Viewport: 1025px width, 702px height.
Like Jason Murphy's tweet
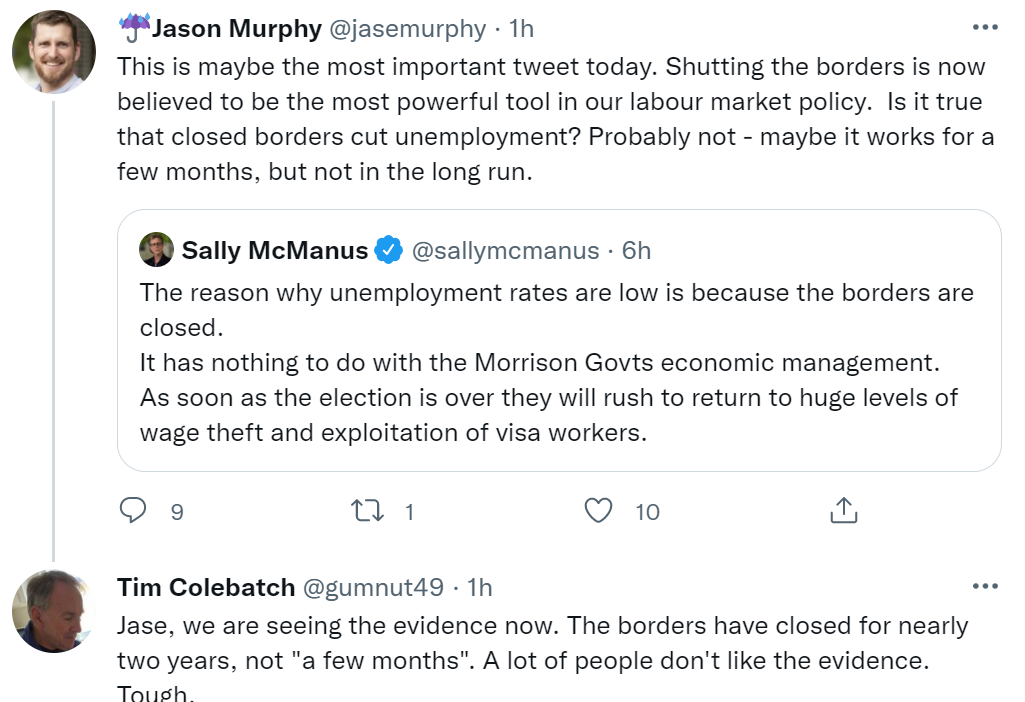click(598, 511)
